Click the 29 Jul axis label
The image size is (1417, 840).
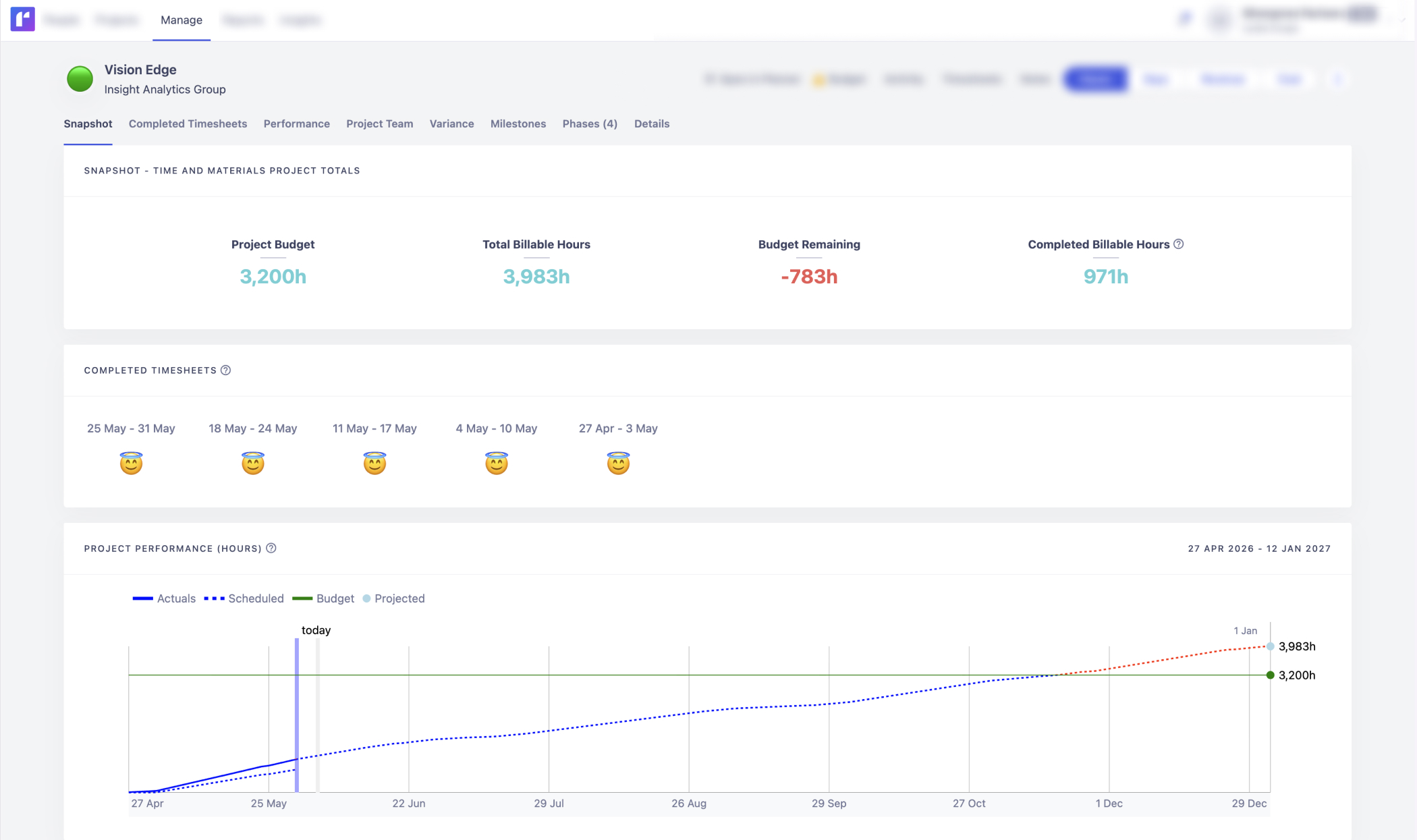coord(549,804)
